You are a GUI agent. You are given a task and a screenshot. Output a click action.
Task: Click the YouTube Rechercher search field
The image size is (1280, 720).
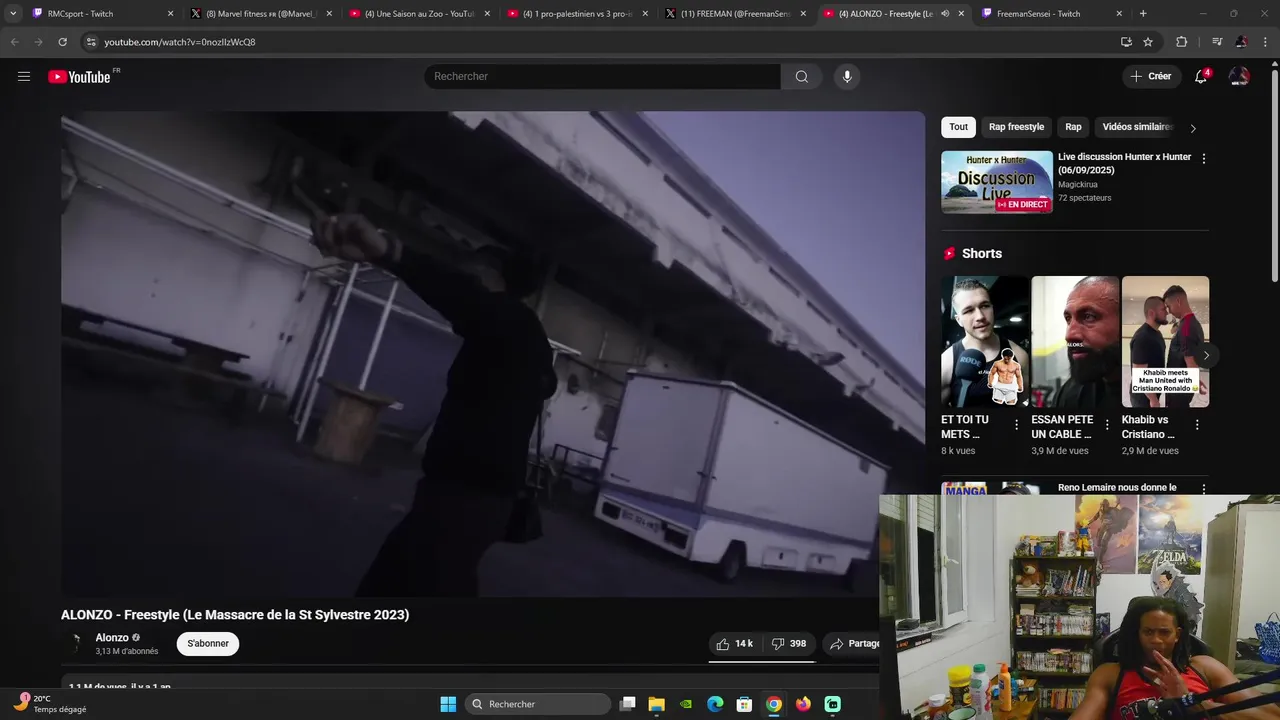[602, 76]
